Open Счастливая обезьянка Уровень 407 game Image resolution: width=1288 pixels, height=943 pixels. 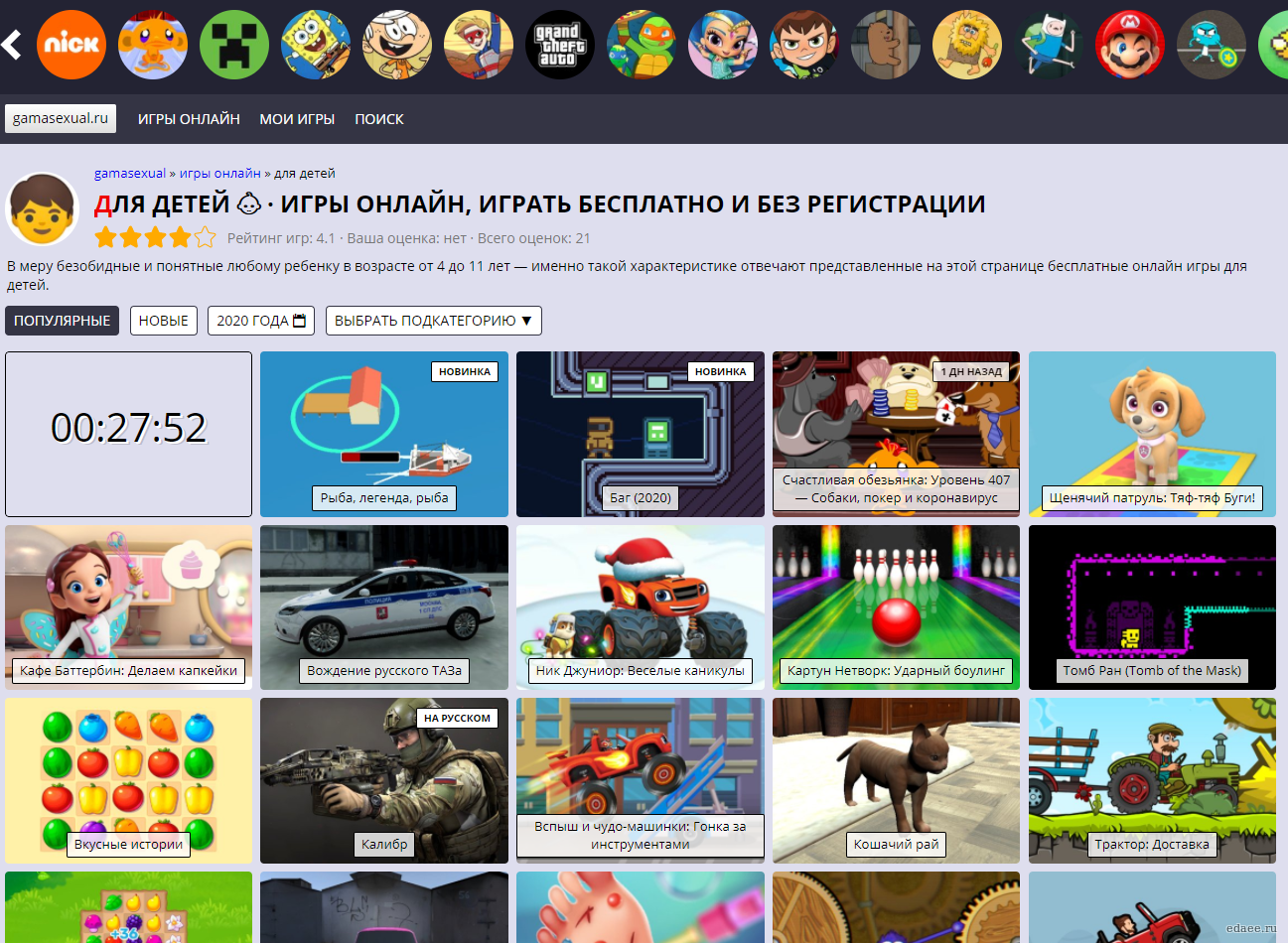pos(896,434)
